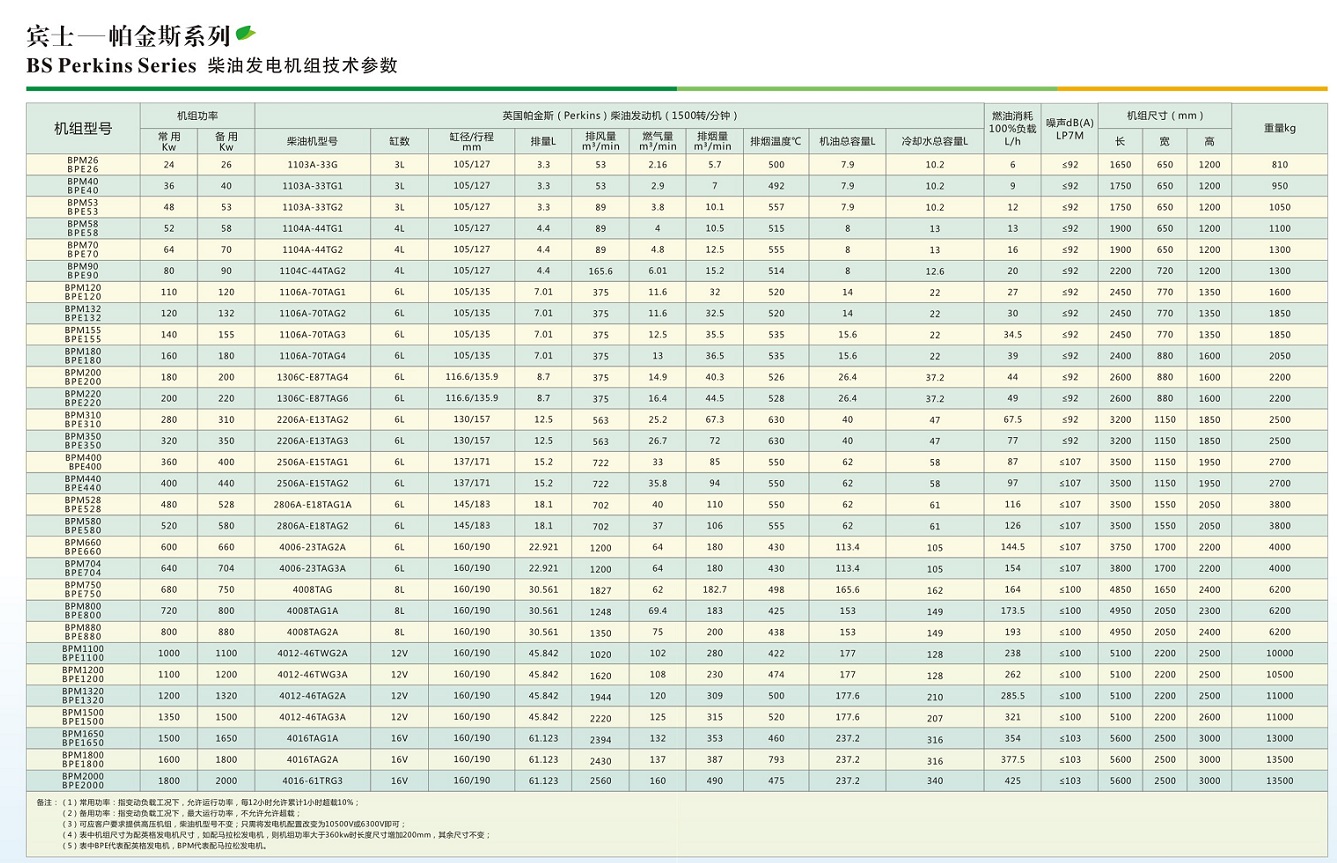1337x863 pixels.
Task: Click the "排量L" column header
Action: tap(543, 142)
